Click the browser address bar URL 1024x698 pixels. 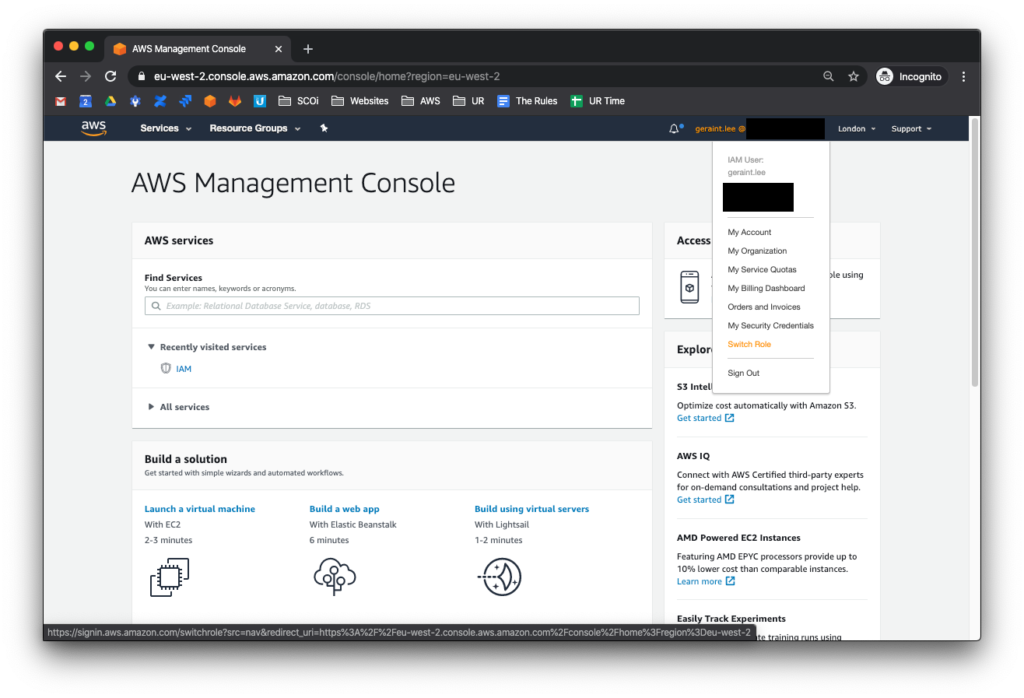point(327,76)
